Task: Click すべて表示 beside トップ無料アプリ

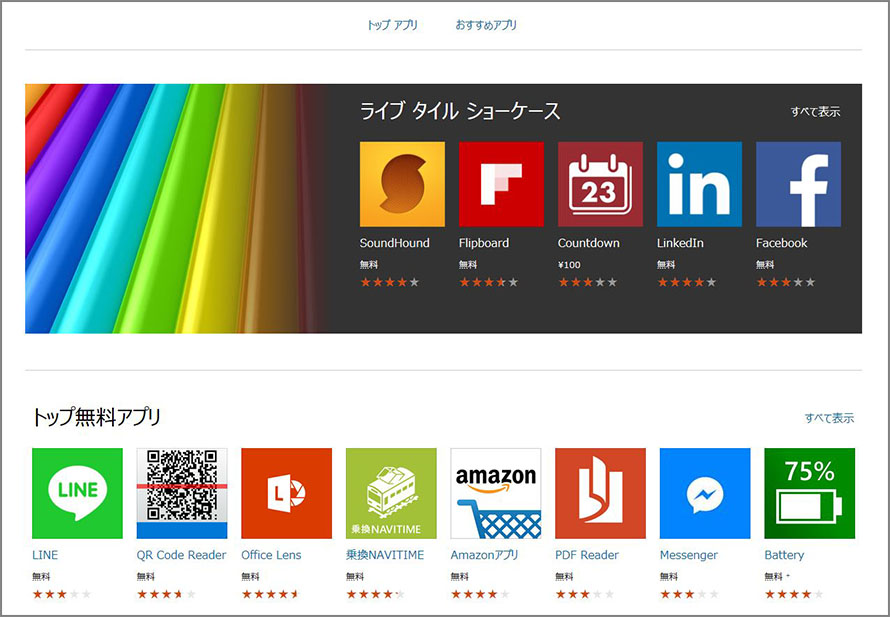Action: point(829,418)
